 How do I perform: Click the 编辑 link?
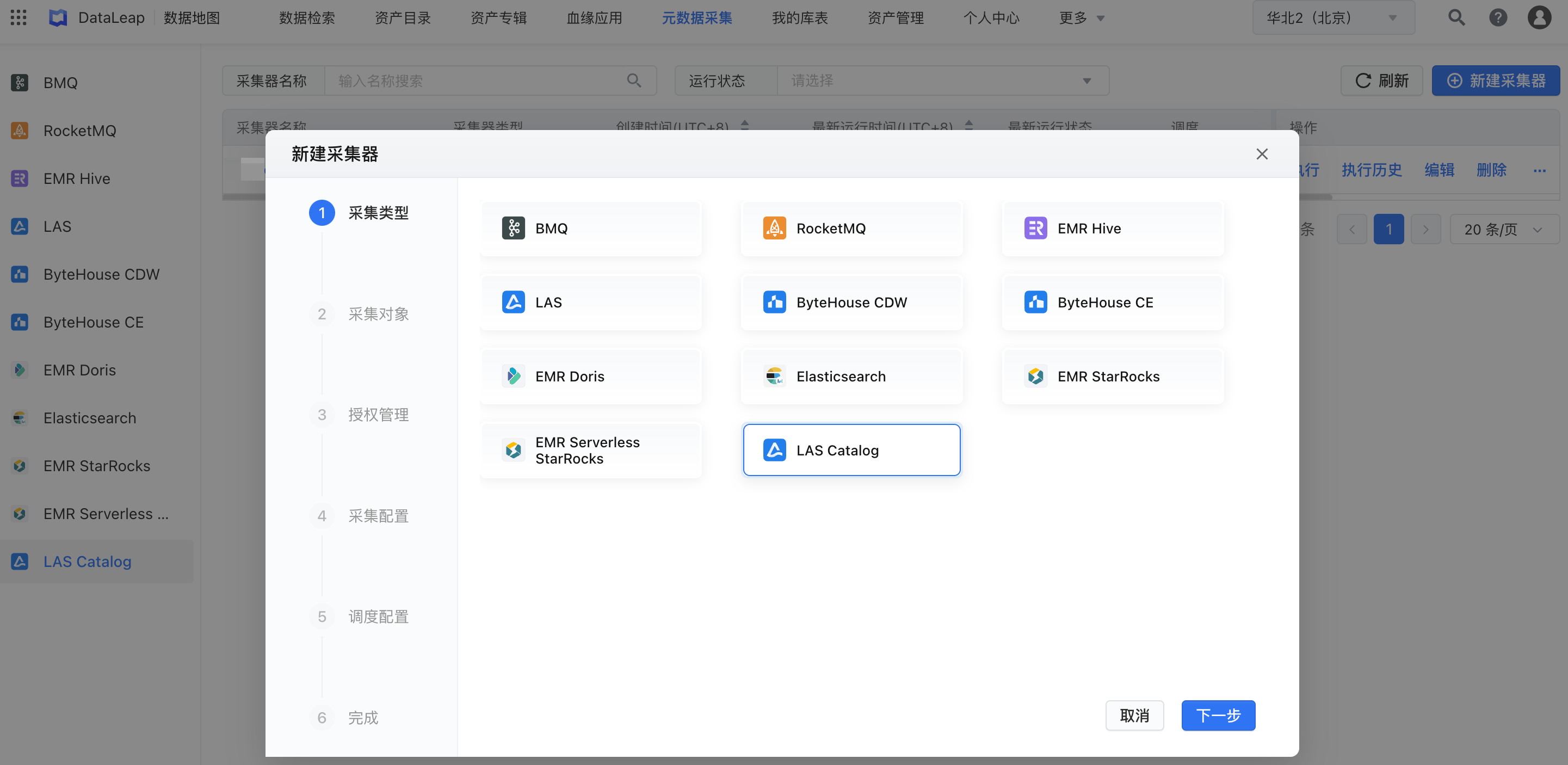[1440, 170]
